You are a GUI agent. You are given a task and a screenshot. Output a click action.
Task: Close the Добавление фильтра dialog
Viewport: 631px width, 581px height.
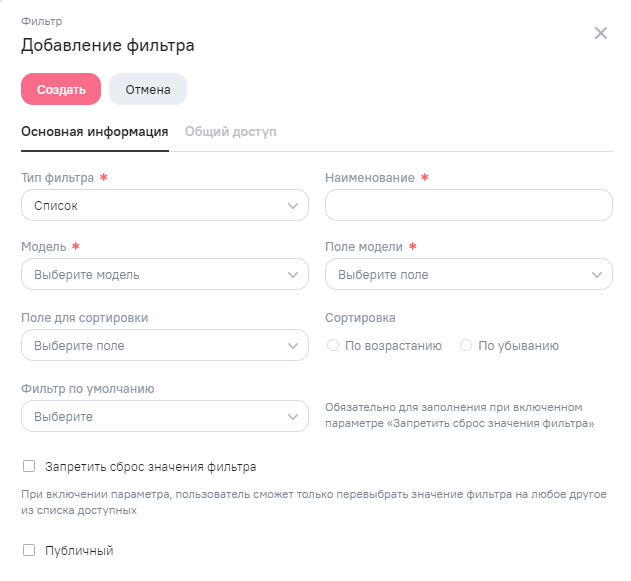(x=601, y=33)
